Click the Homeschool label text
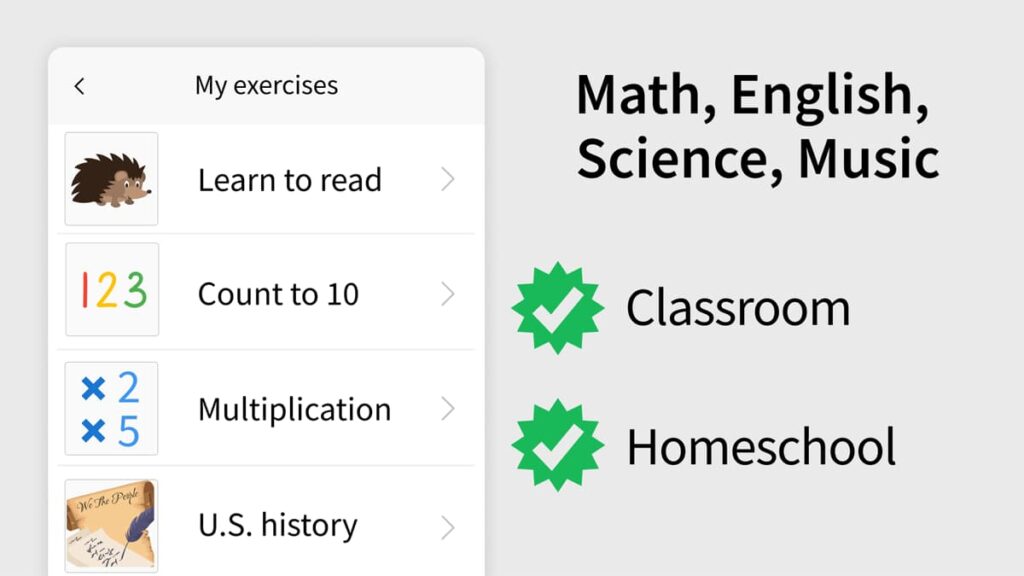The width and height of the screenshot is (1024, 576). (x=761, y=446)
